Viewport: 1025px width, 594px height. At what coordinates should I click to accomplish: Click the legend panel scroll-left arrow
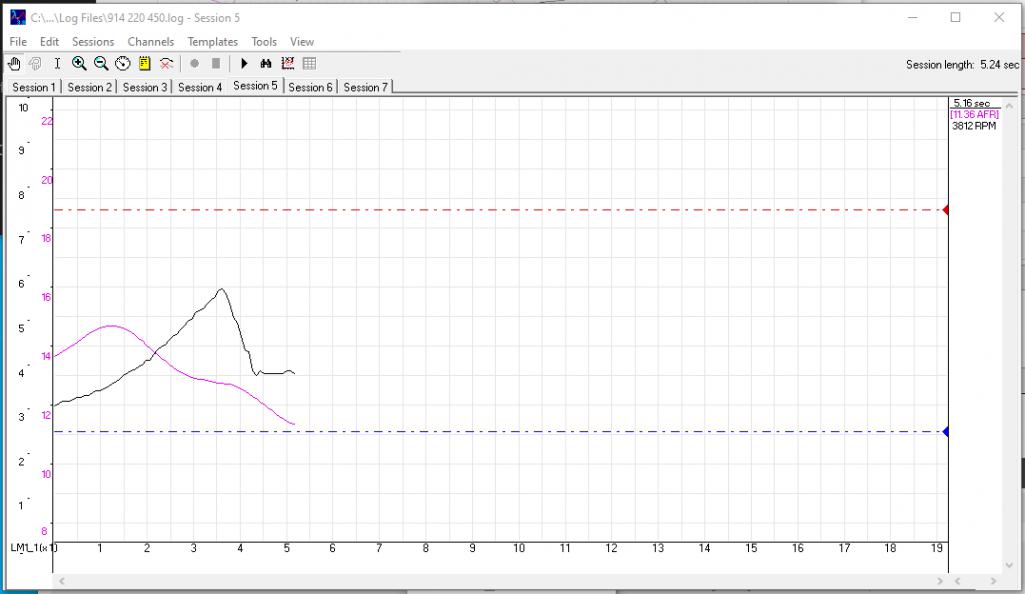[x=957, y=580]
